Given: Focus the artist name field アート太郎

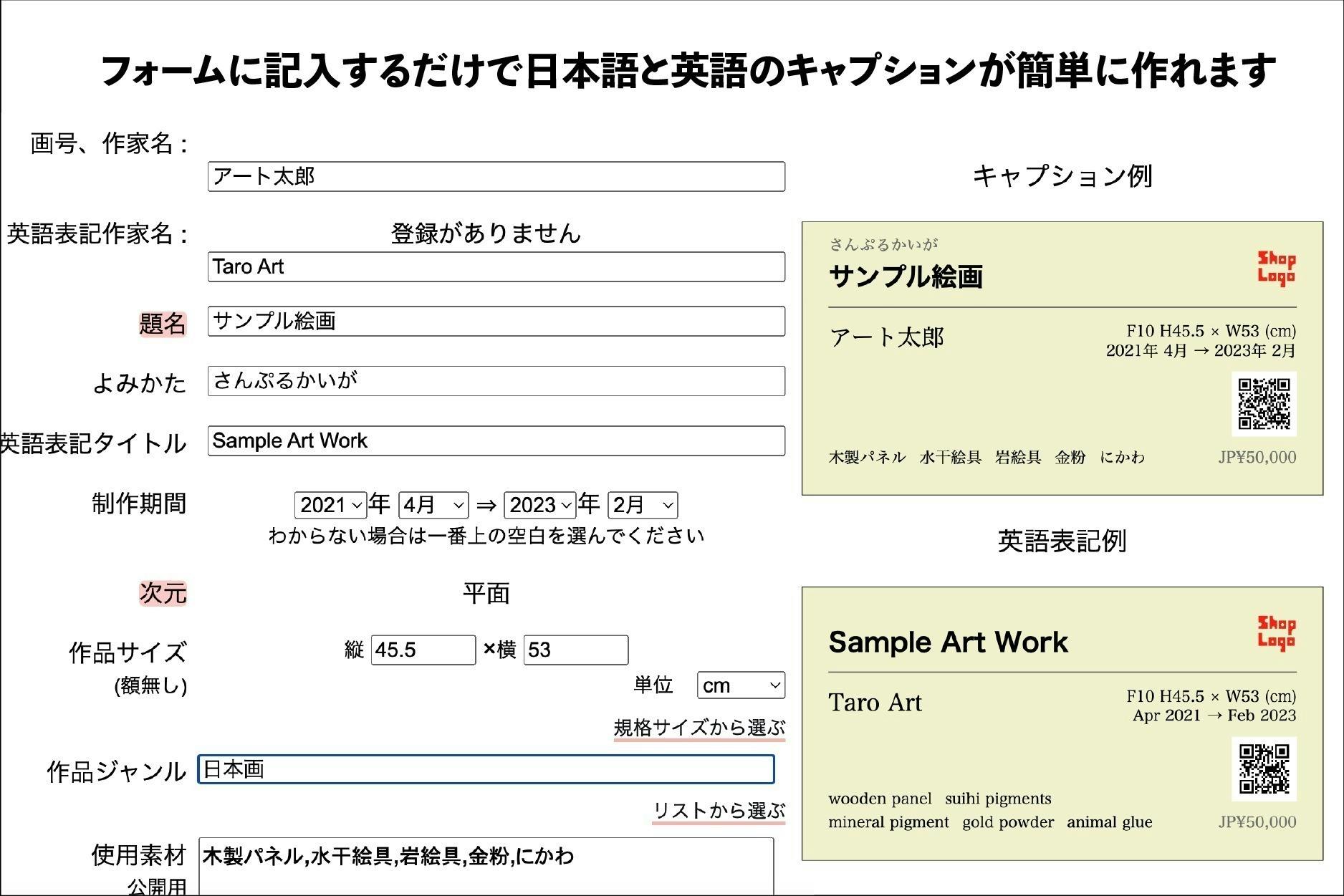Looking at the screenshot, I should pos(496,177).
